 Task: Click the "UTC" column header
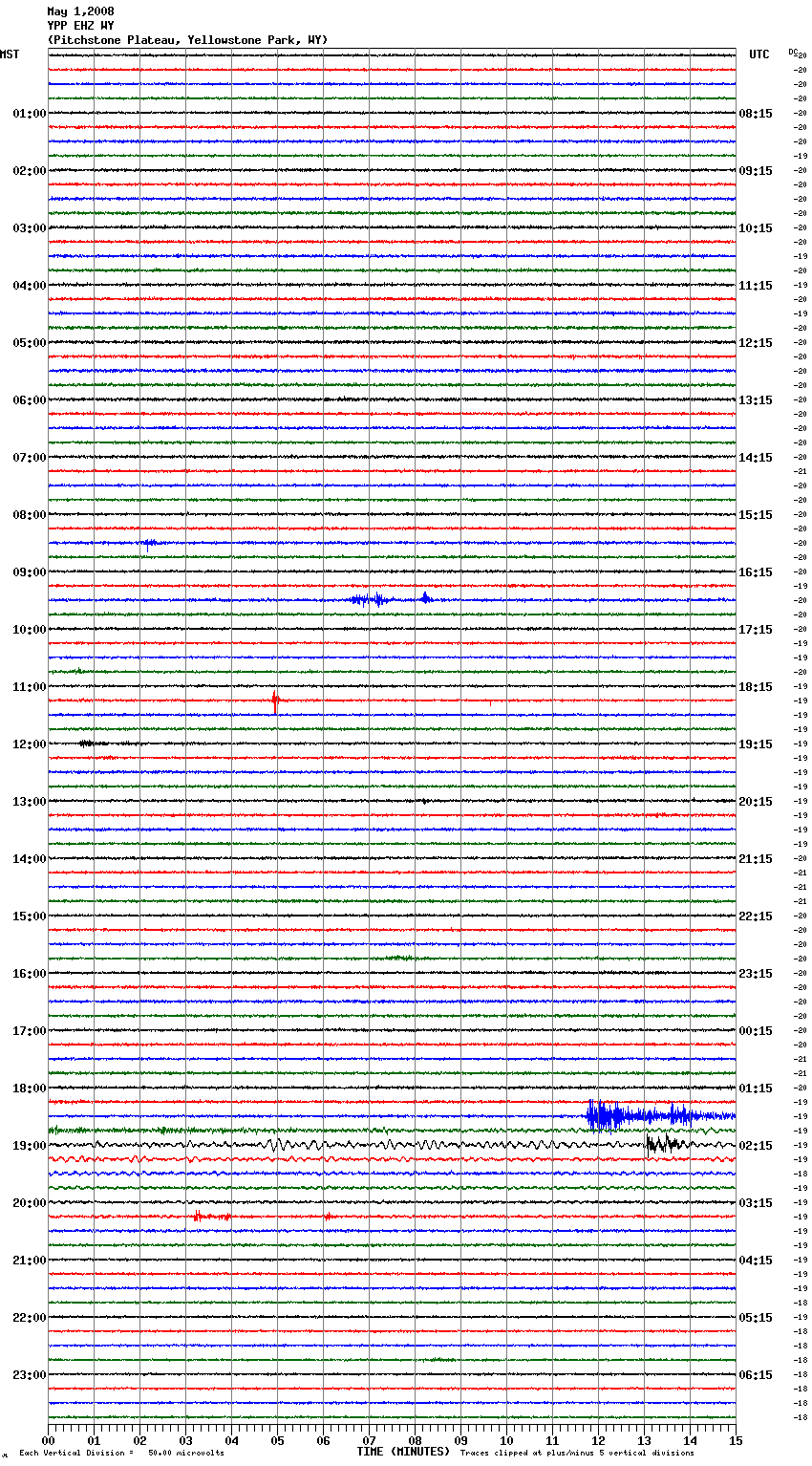pos(759,54)
